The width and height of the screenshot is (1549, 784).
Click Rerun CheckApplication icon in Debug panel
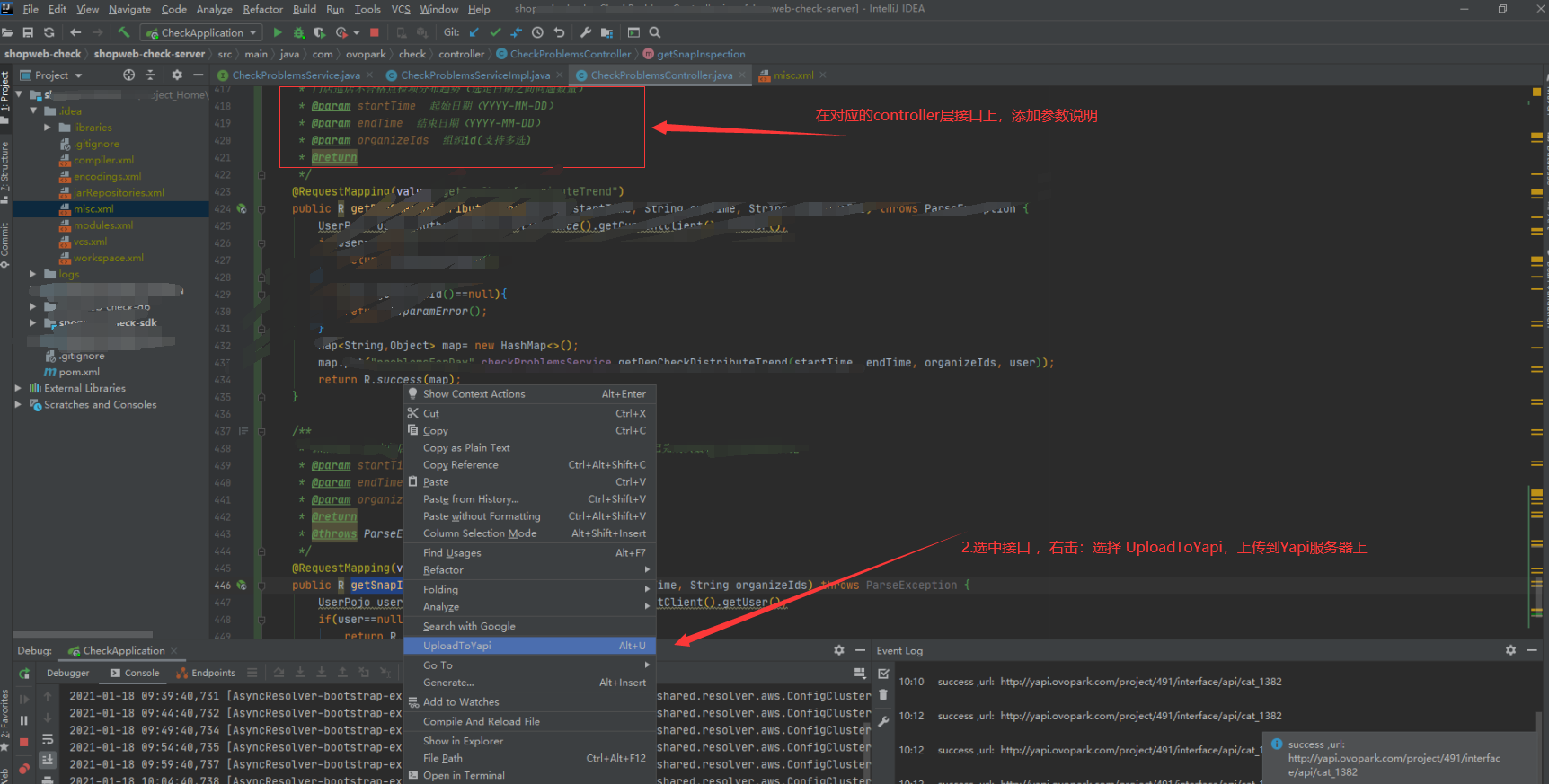point(24,674)
